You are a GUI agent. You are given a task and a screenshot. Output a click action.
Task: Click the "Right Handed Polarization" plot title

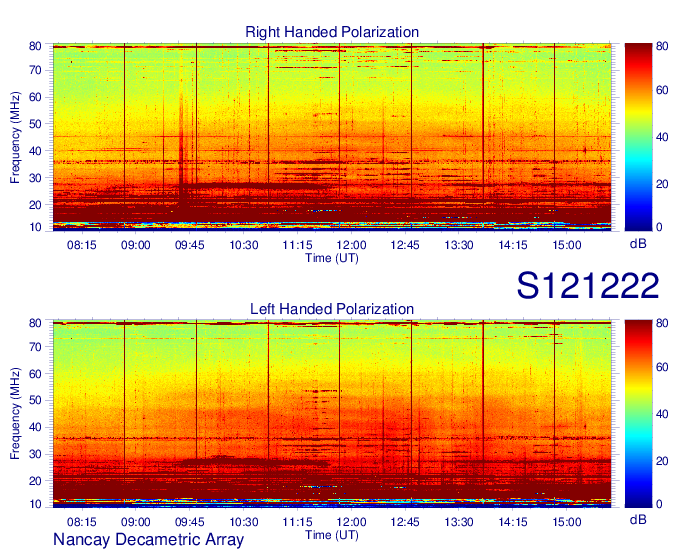pyautogui.click(x=332, y=32)
